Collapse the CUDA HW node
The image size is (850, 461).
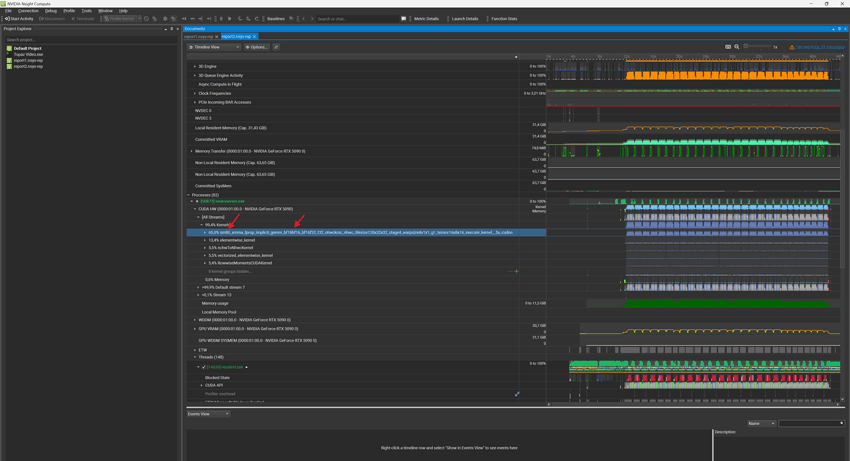(195, 209)
